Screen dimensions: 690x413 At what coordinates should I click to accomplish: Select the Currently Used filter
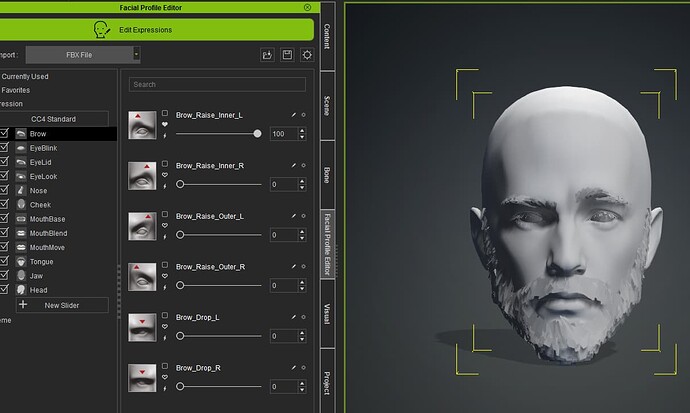coord(25,76)
